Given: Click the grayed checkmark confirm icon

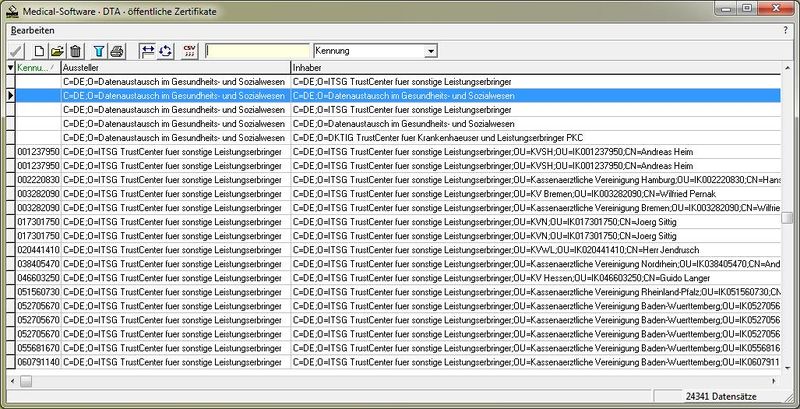Looking at the screenshot, I should [16, 51].
